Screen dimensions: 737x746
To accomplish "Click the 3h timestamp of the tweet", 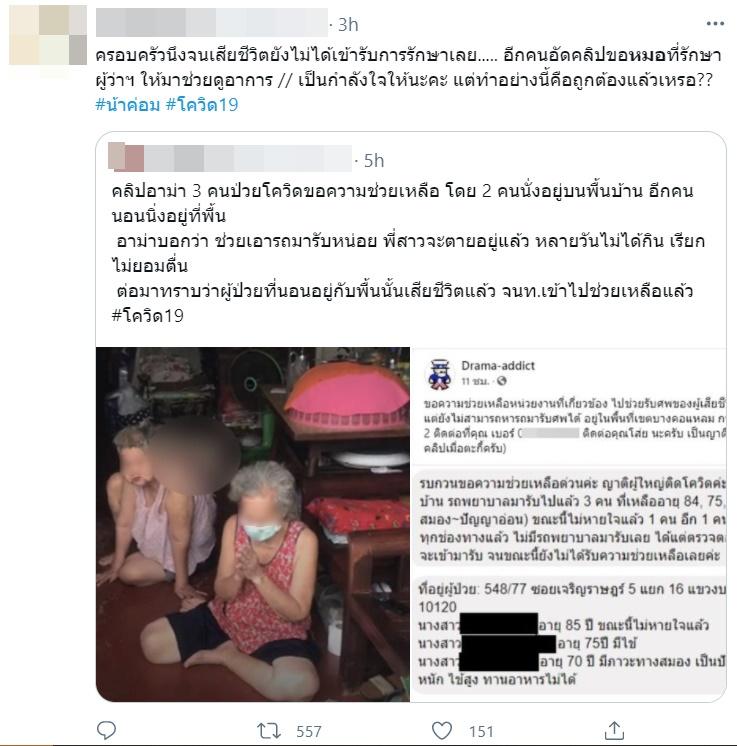I will [348, 25].
